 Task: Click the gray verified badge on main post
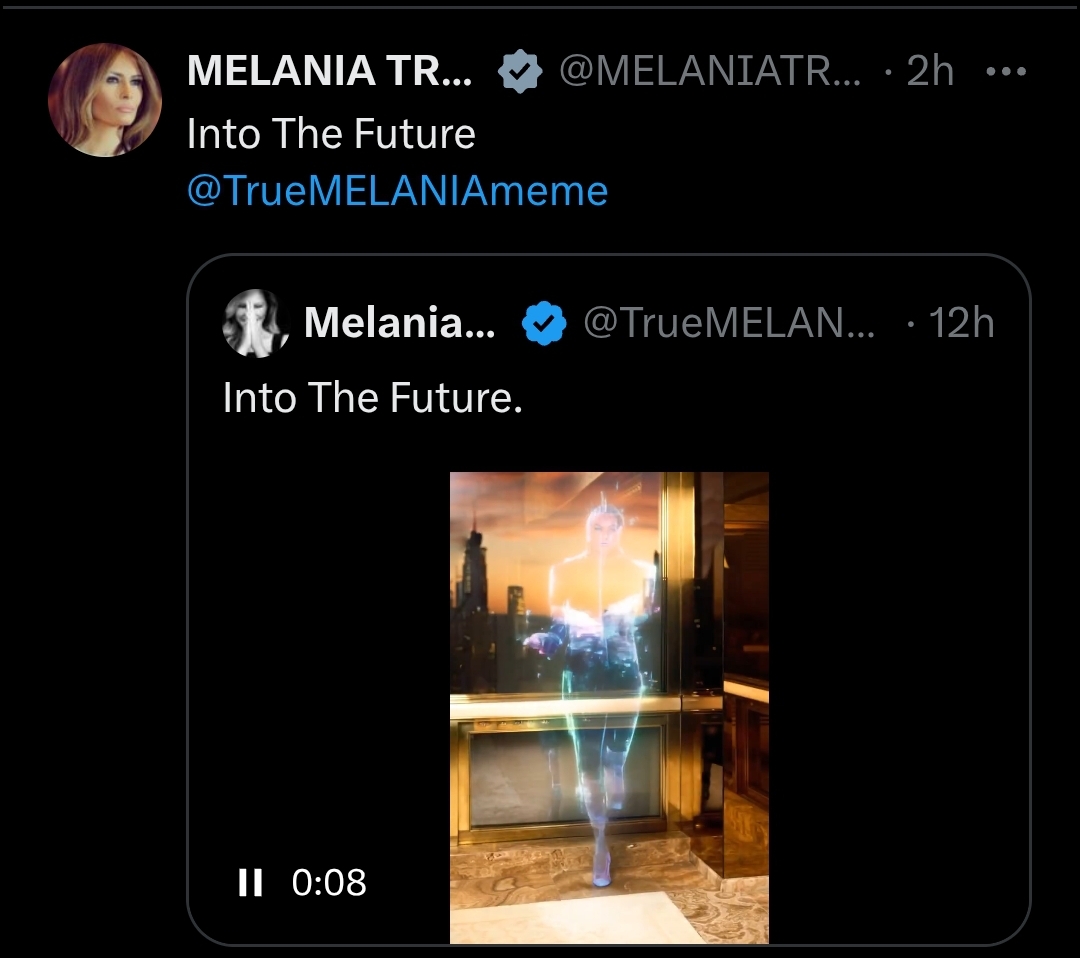pos(521,72)
